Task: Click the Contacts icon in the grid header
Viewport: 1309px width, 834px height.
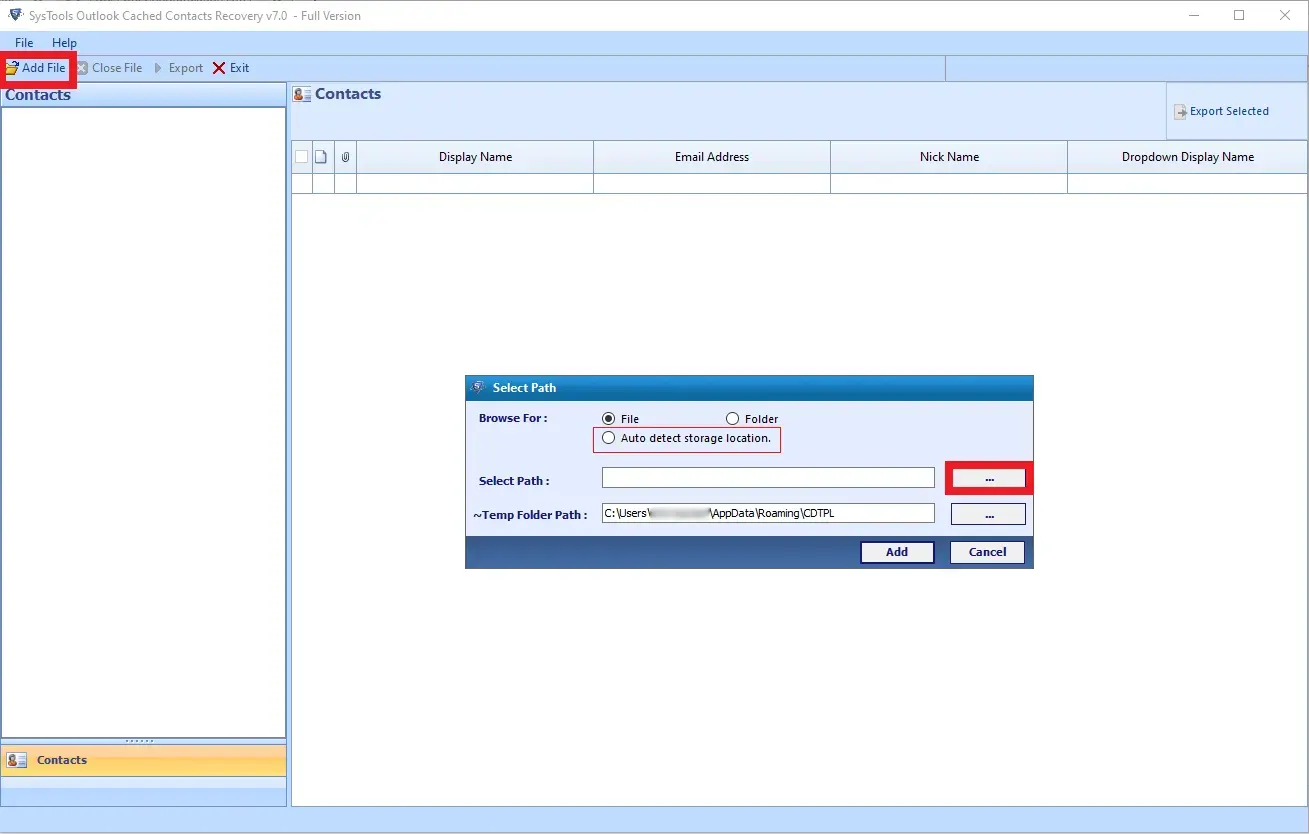Action: [302, 93]
